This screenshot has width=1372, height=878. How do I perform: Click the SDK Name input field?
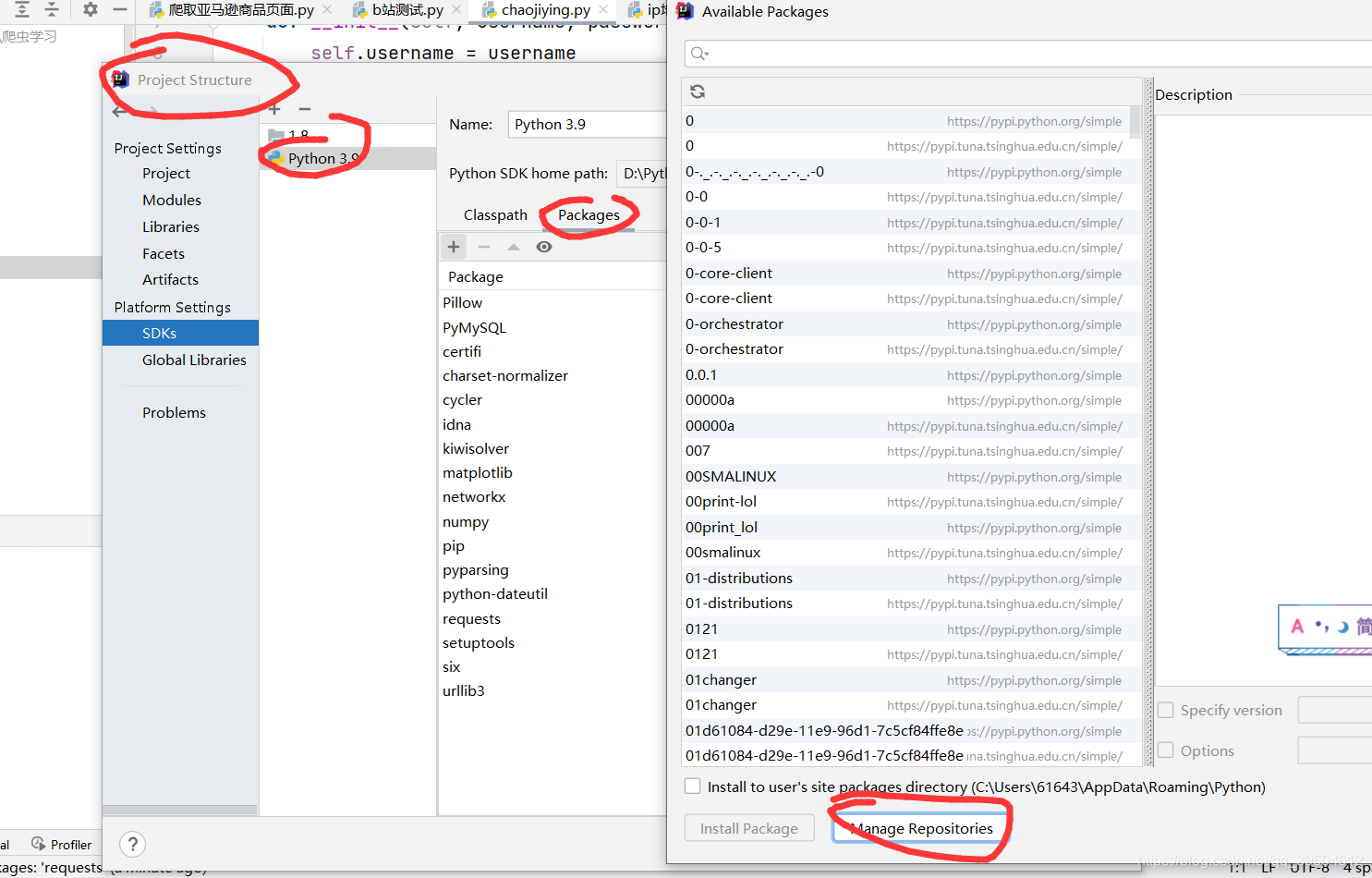pos(587,124)
